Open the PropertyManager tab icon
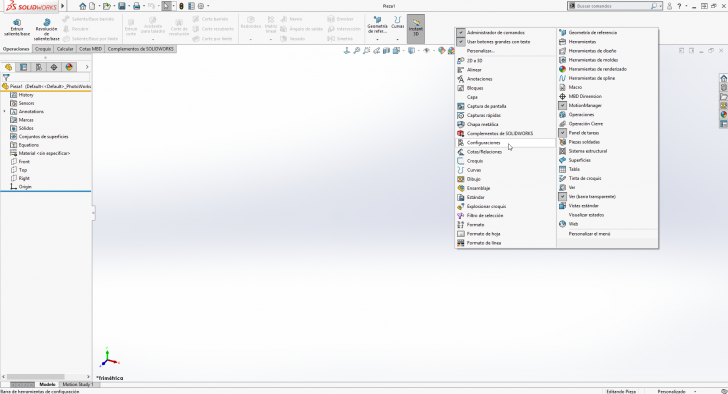 pyautogui.click(x=23, y=67)
